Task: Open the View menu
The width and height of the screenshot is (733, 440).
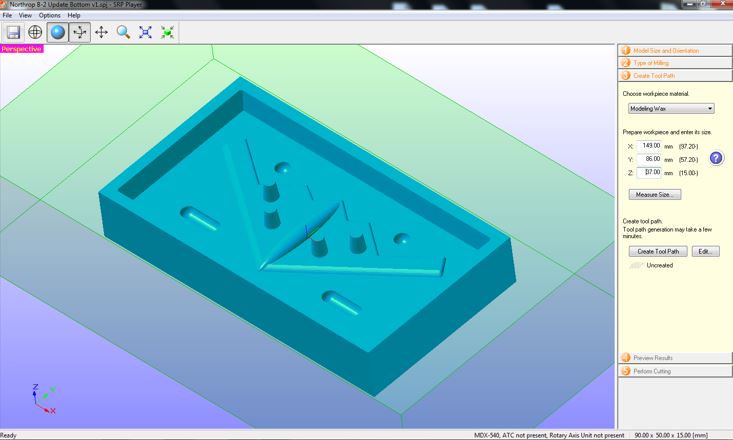Action: tap(25, 15)
